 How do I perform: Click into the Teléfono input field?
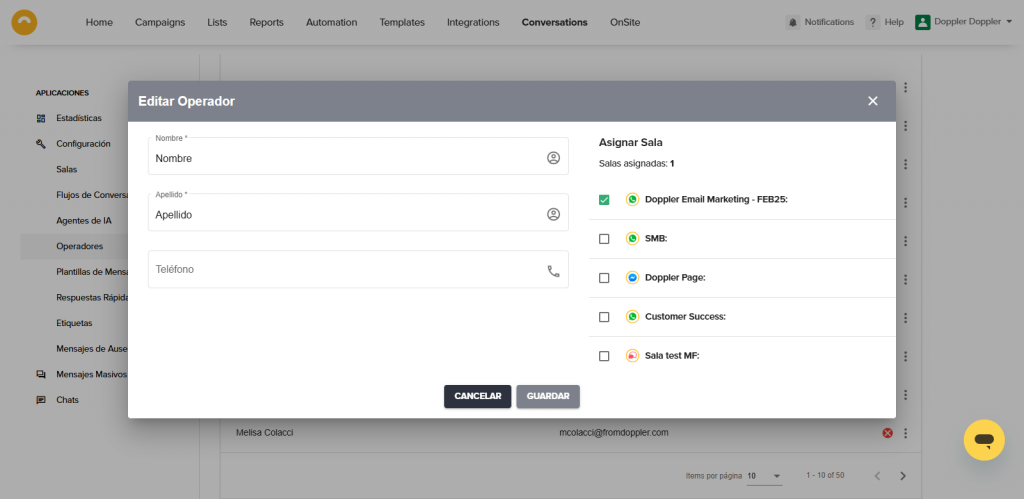(358, 269)
